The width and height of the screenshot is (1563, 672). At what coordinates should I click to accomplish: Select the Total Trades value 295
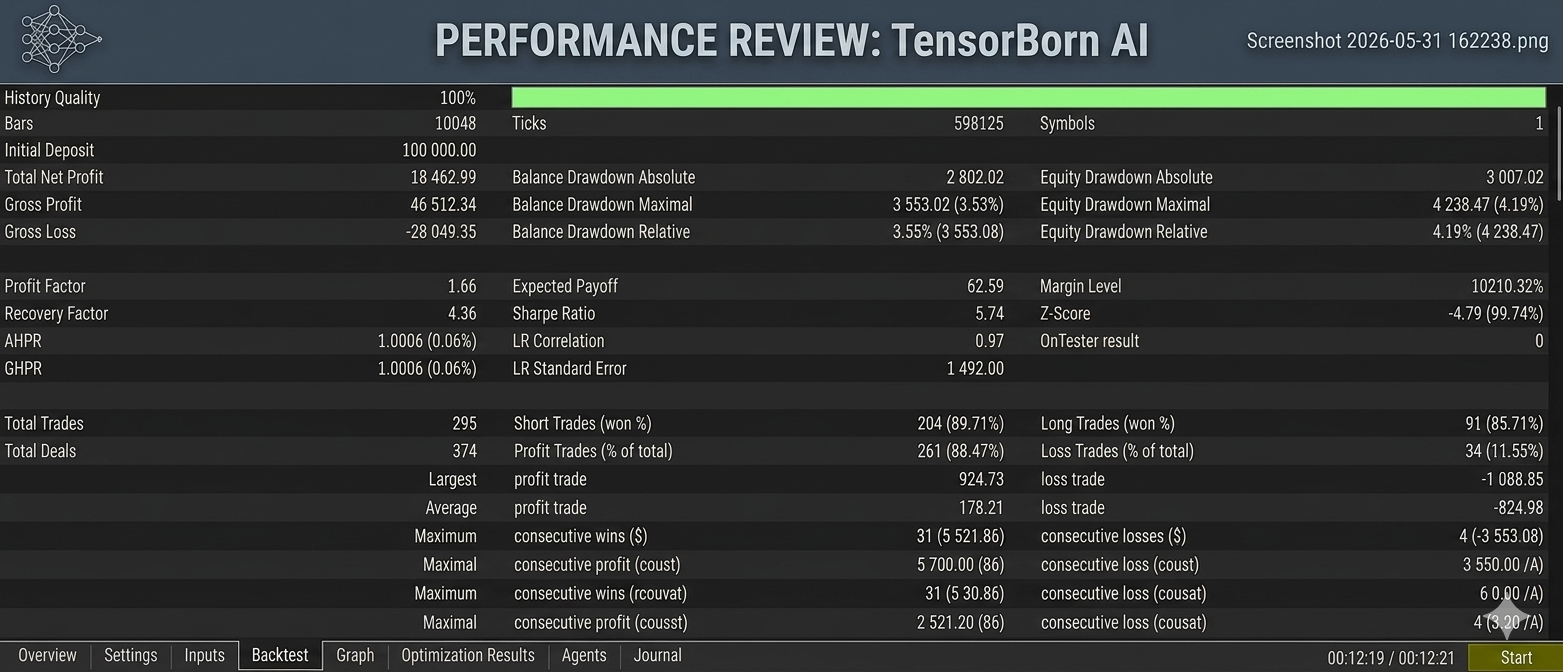(464, 423)
